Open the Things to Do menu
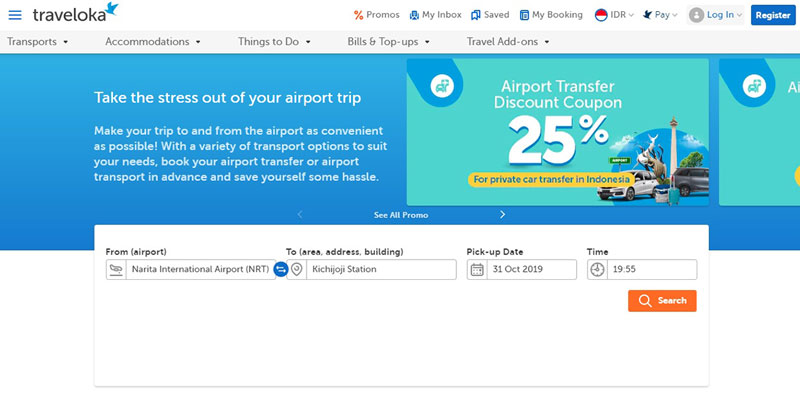This screenshot has width=800, height=408. pyautogui.click(x=274, y=42)
